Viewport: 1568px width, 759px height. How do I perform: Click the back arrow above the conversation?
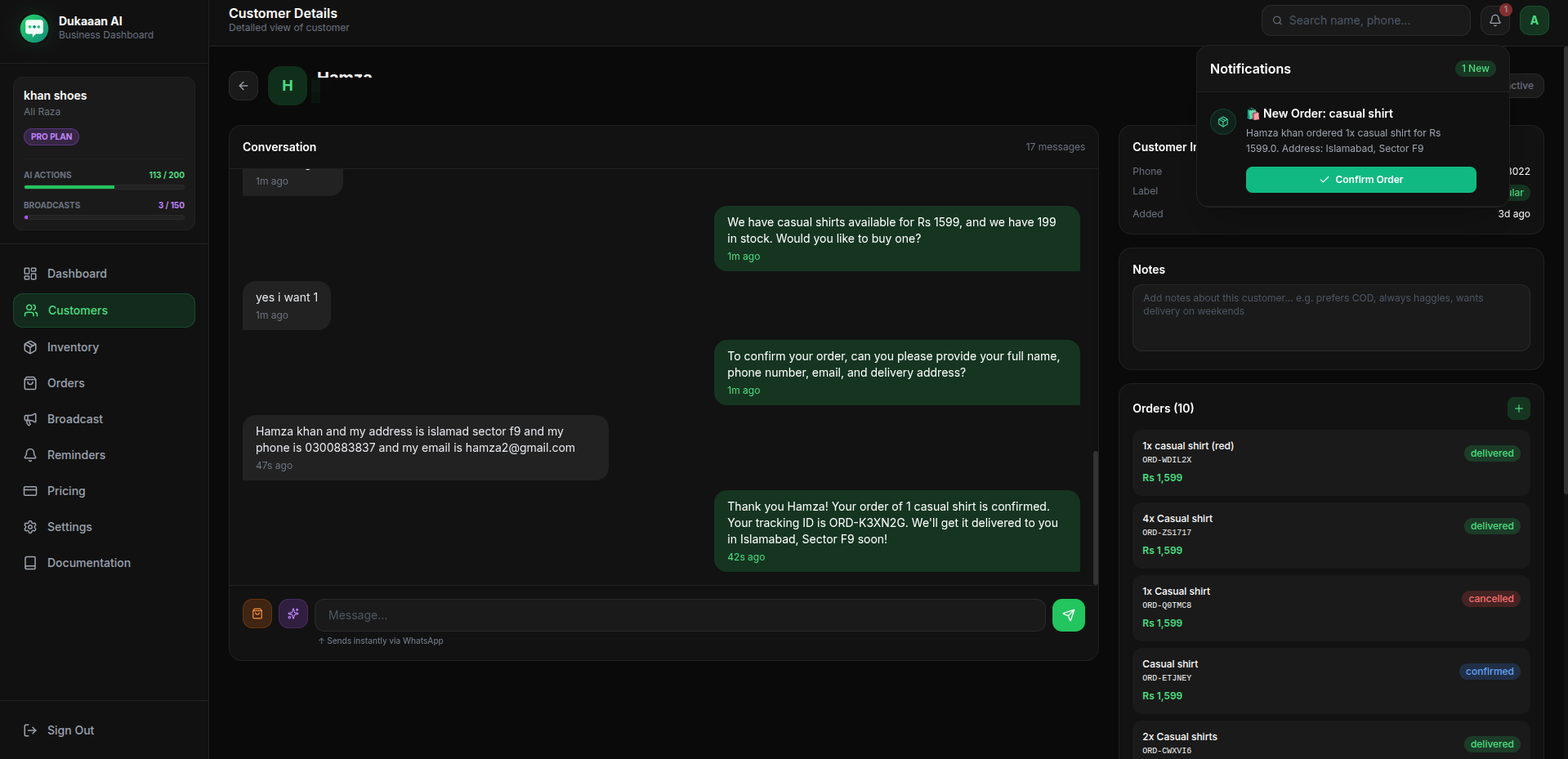point(243,85)
